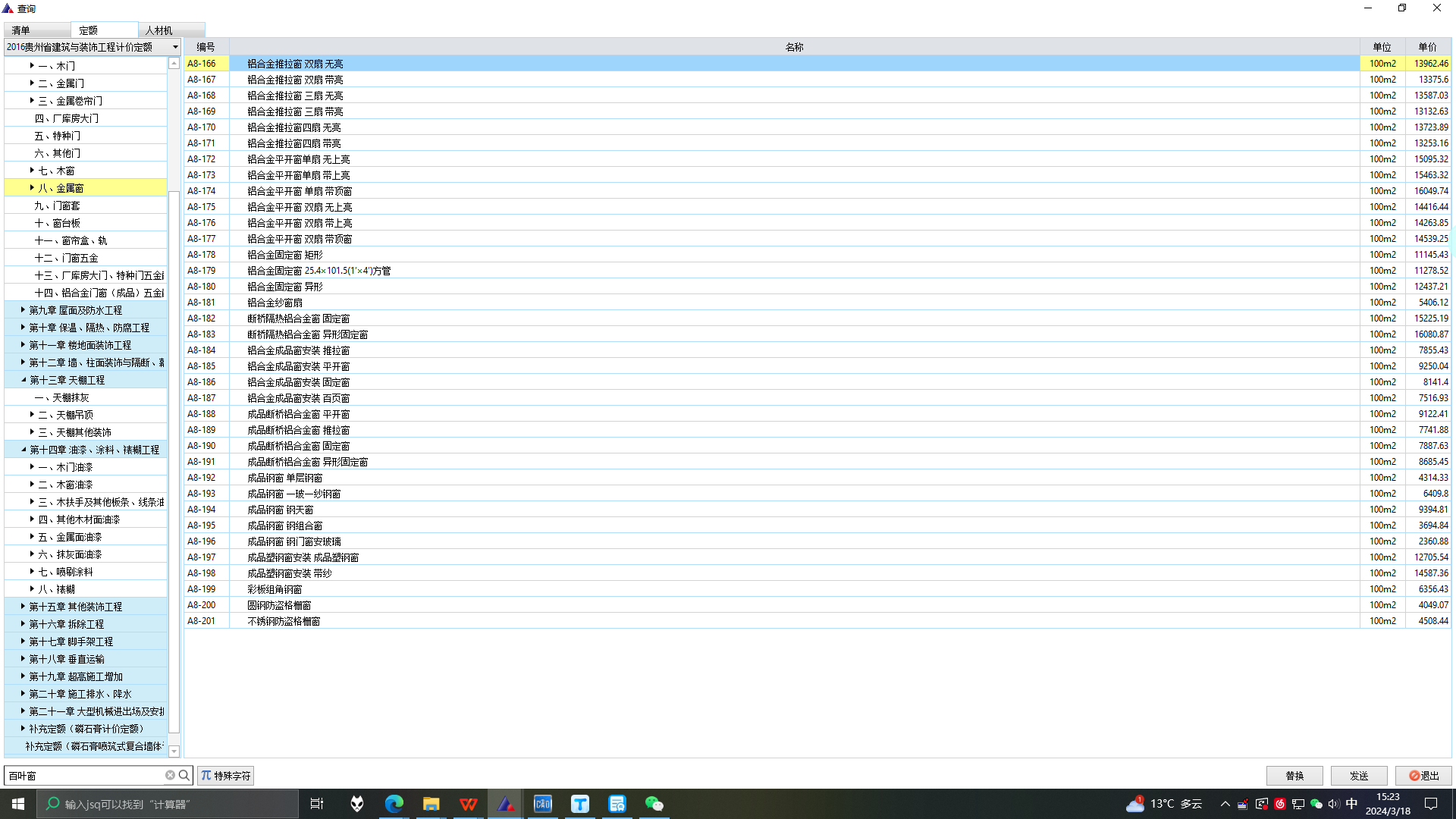Viewport: 1456px width, 819px height.
Task: Open weather widget showing 13°C
Action: coord(1164,804)
